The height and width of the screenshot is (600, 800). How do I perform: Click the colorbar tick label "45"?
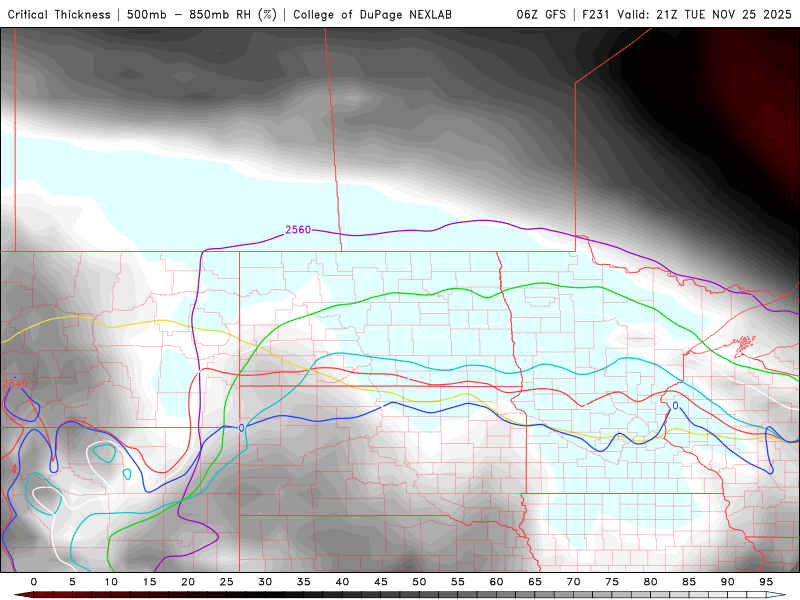pos(381,582)
